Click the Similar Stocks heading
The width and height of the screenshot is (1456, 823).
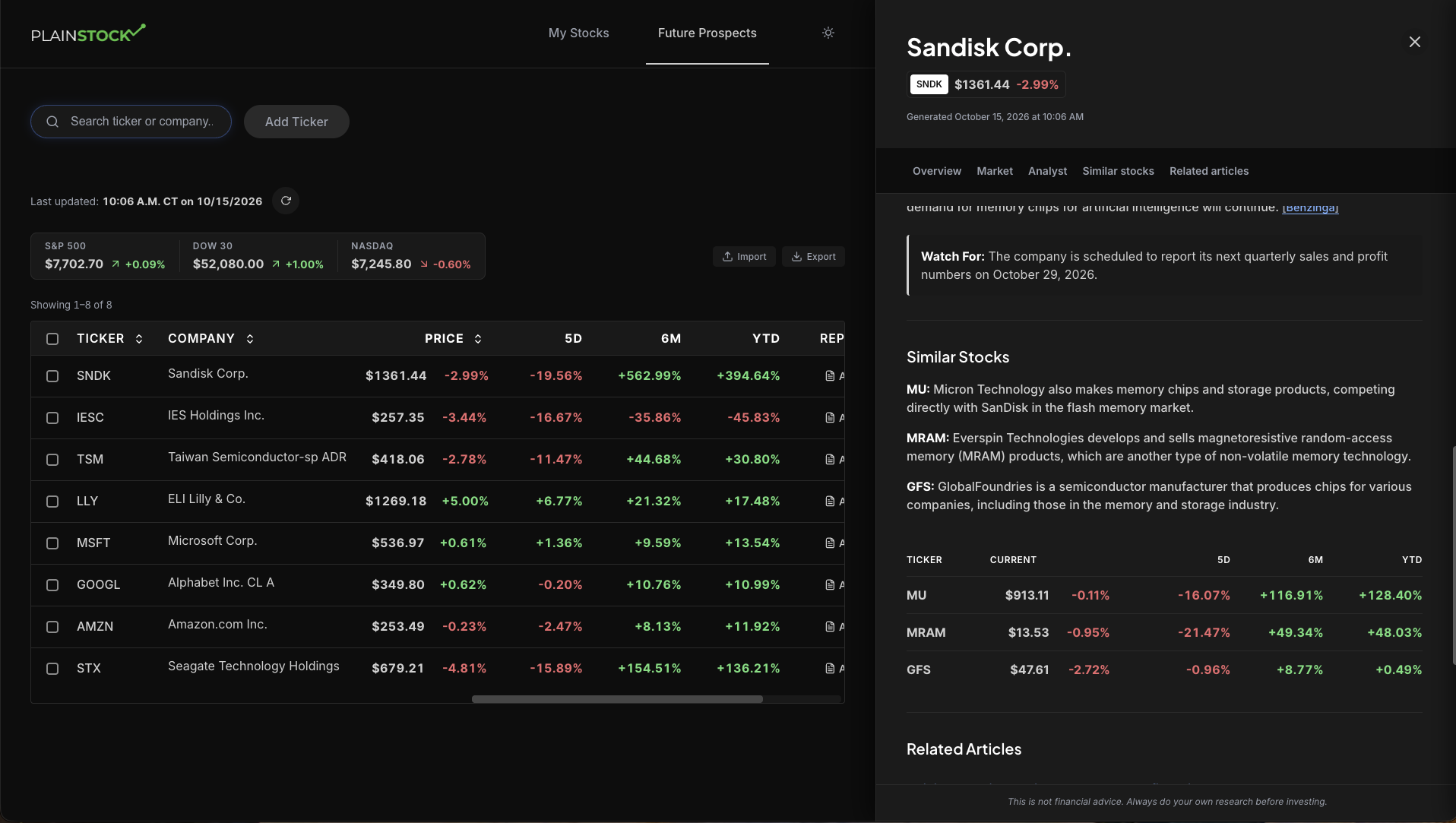[957, 357]
